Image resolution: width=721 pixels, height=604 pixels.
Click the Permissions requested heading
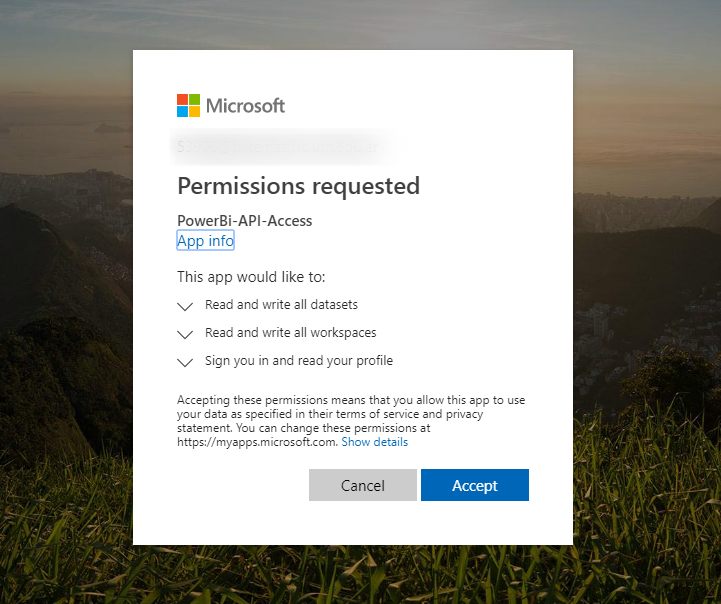click(x=298, y=186)
